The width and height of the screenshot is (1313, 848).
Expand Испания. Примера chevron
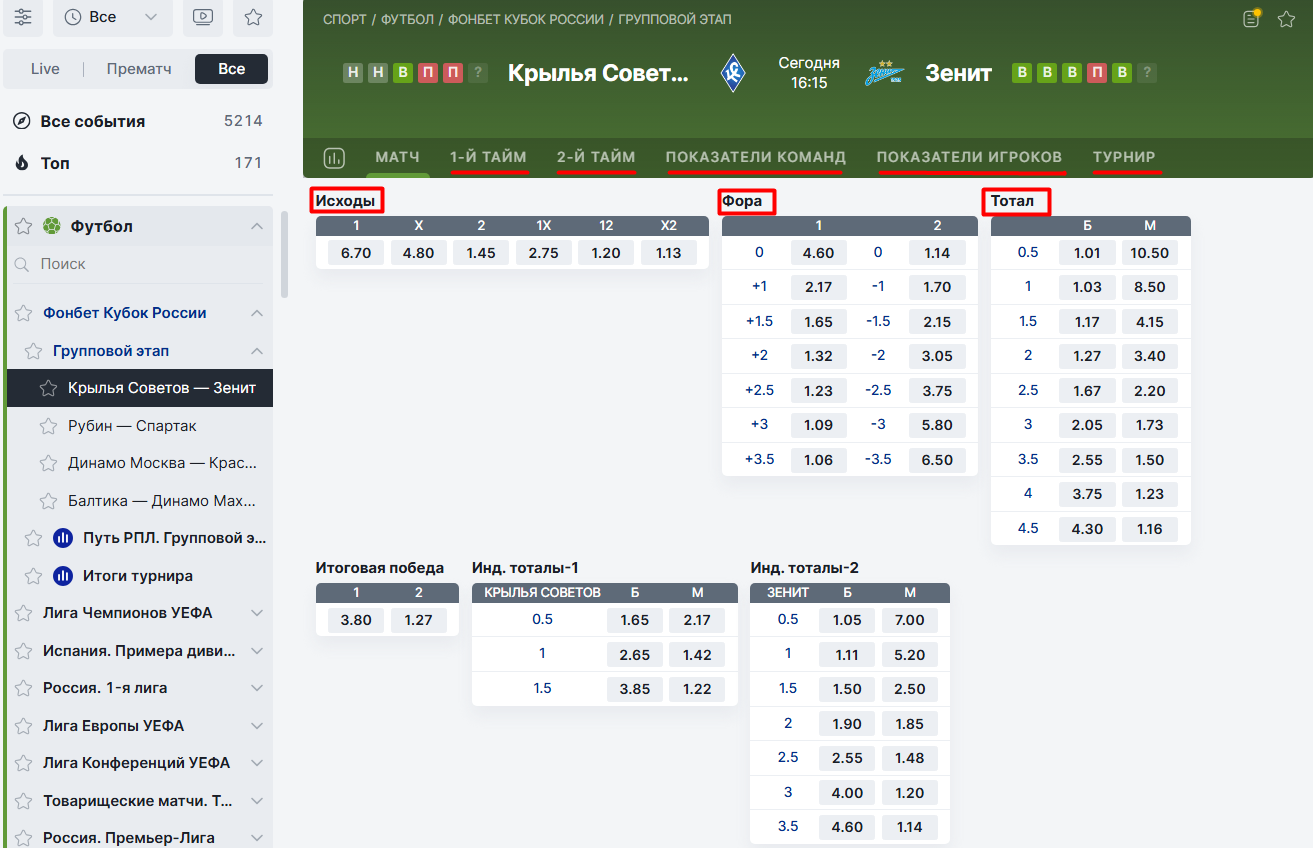[x=257, y=651]
